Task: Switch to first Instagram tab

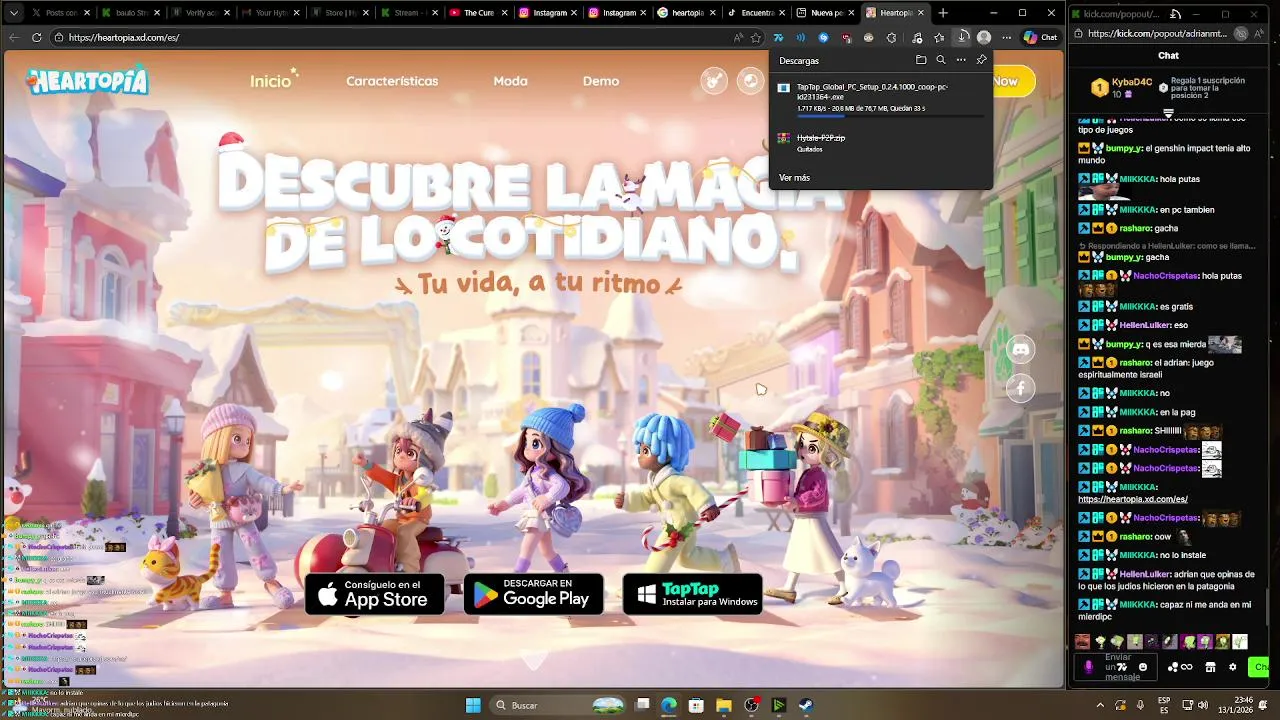Action: point(548,13)
